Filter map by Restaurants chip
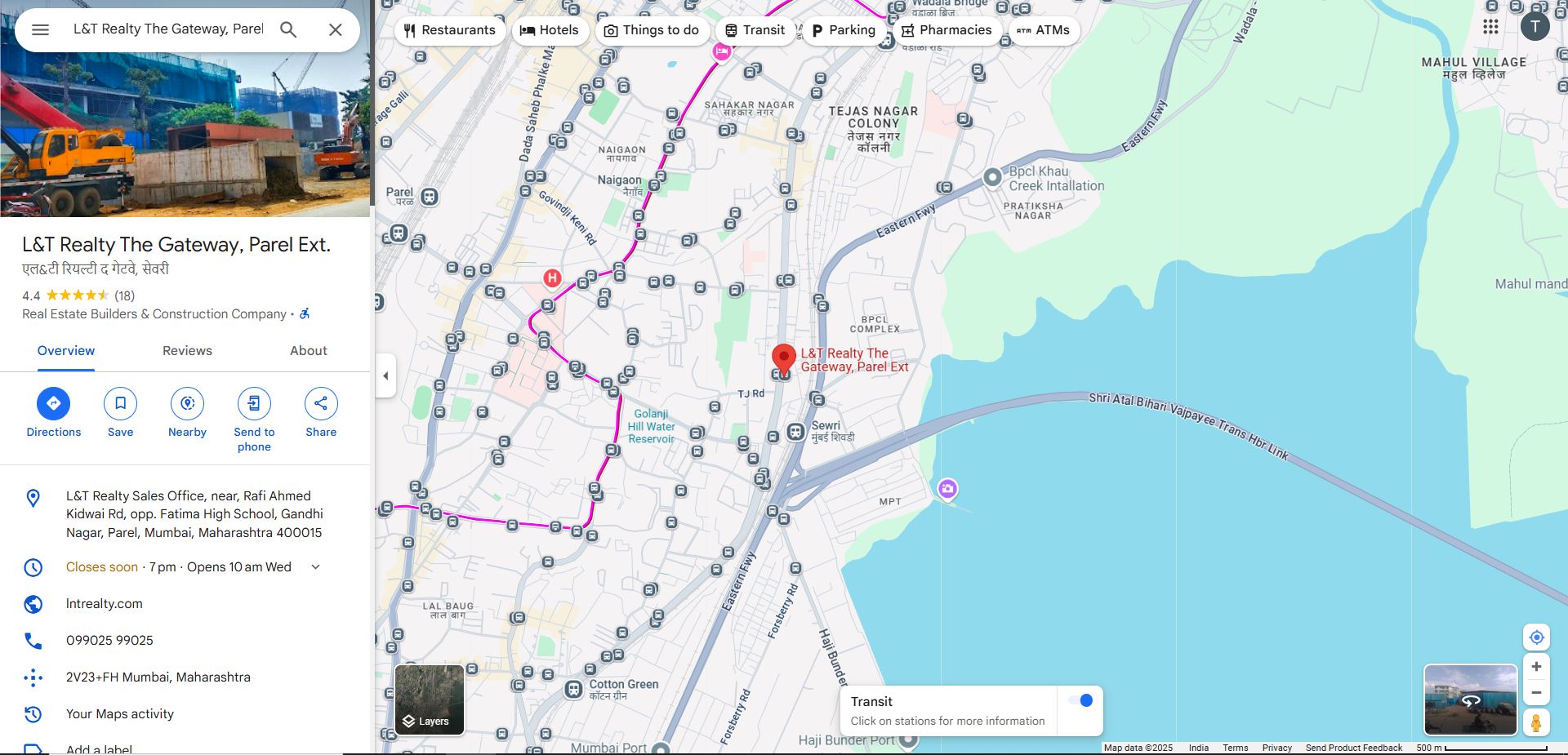The height and width of the screenshot is (755, 1568). click(x=450, y=30)
